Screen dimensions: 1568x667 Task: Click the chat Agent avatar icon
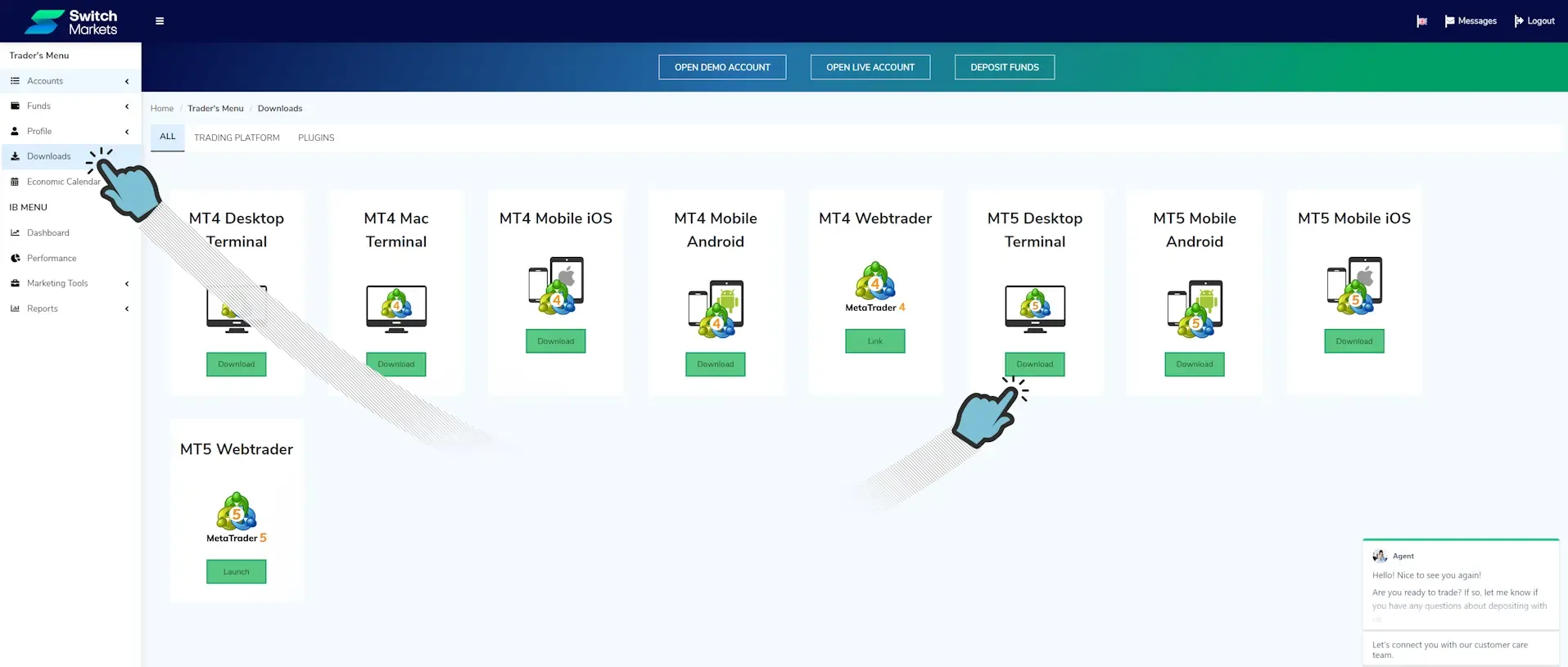coord(1380,557)
